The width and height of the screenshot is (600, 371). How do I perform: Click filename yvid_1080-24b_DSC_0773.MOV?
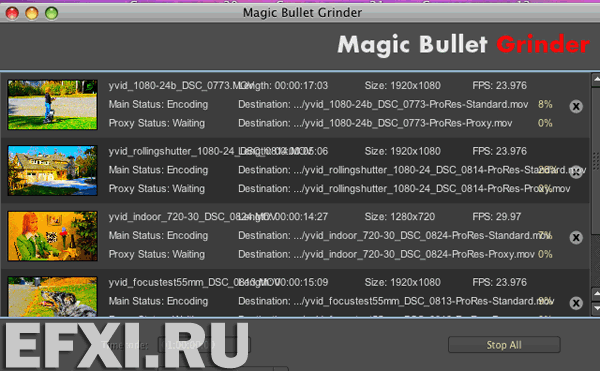coord(181,85)
